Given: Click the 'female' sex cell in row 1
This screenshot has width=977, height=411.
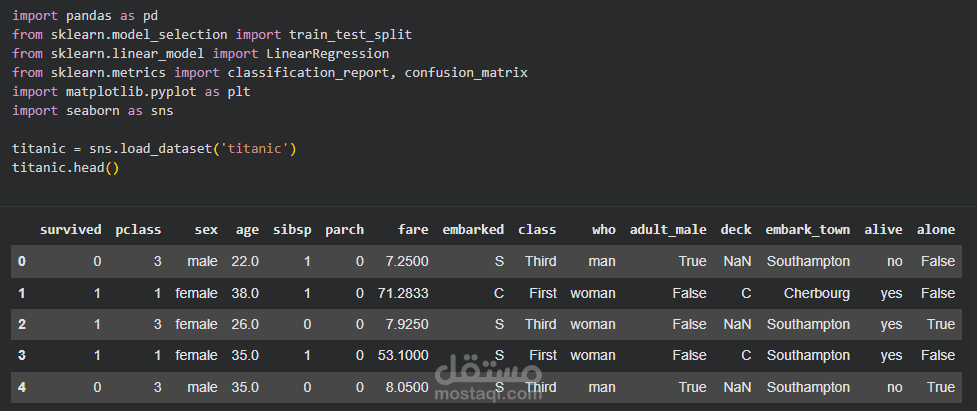Looking at the screenshot, I should pyautogui.click(x=197, y=293).
